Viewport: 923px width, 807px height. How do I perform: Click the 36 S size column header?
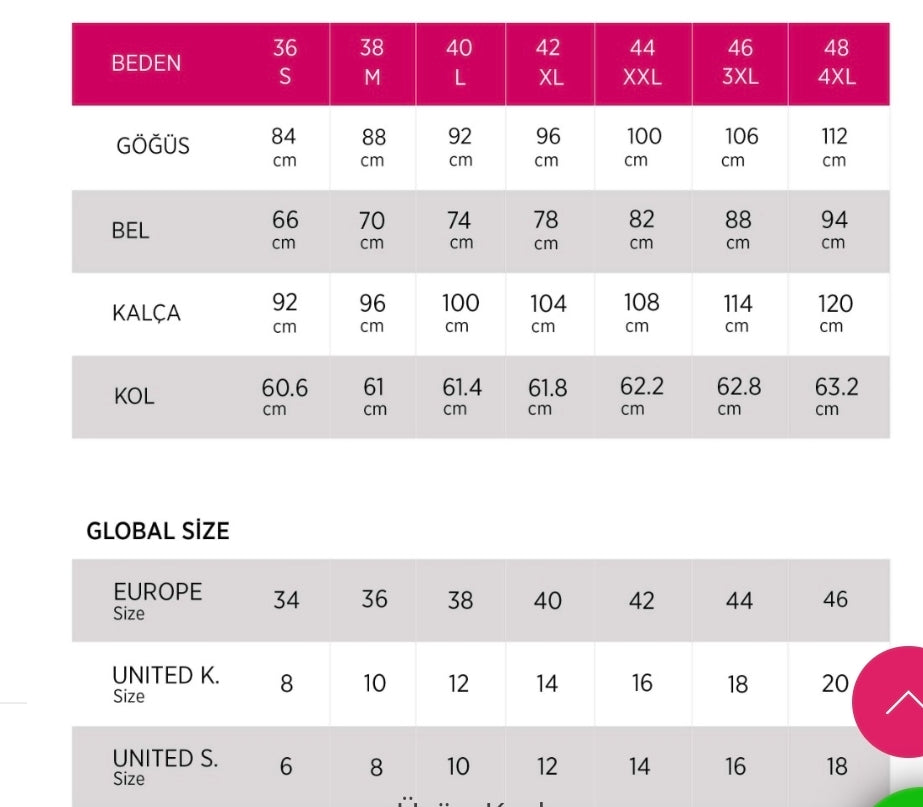[x=285, y=63]
